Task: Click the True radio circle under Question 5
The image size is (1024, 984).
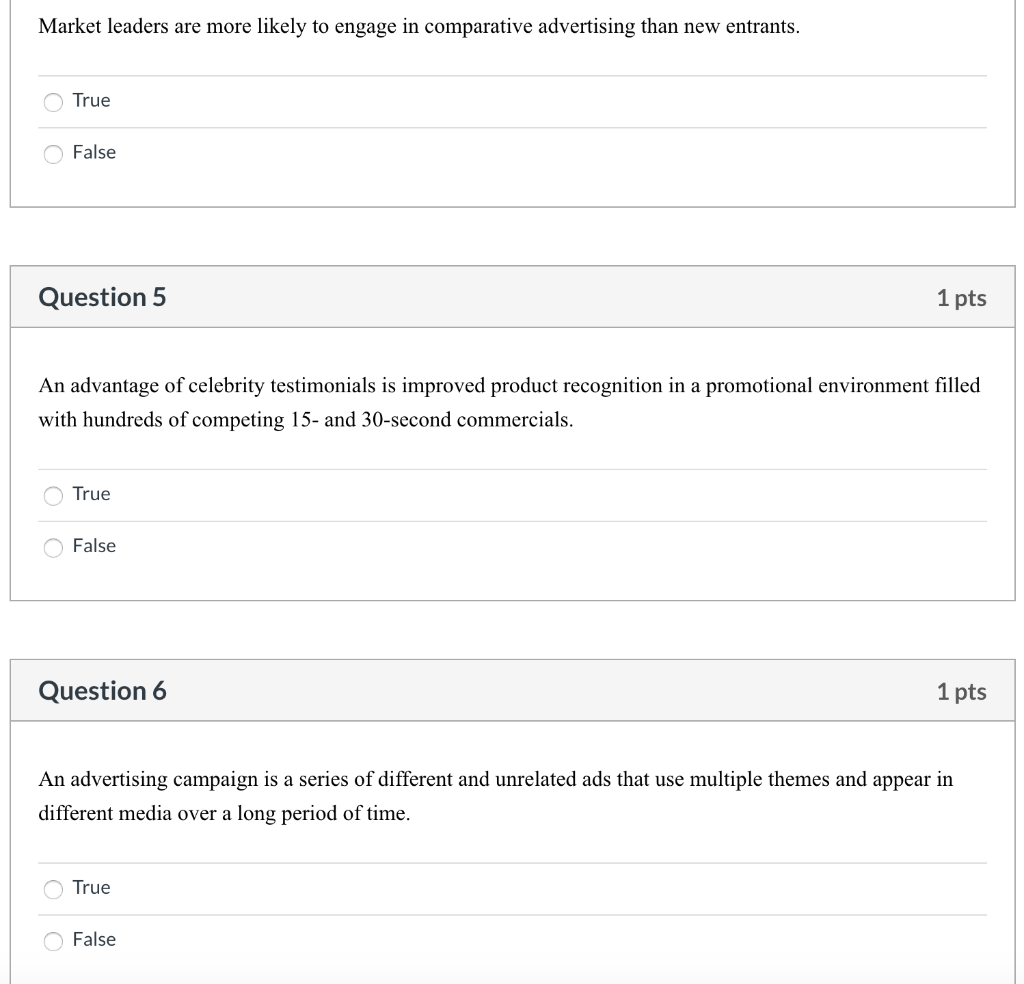Action: click(53, 495)
